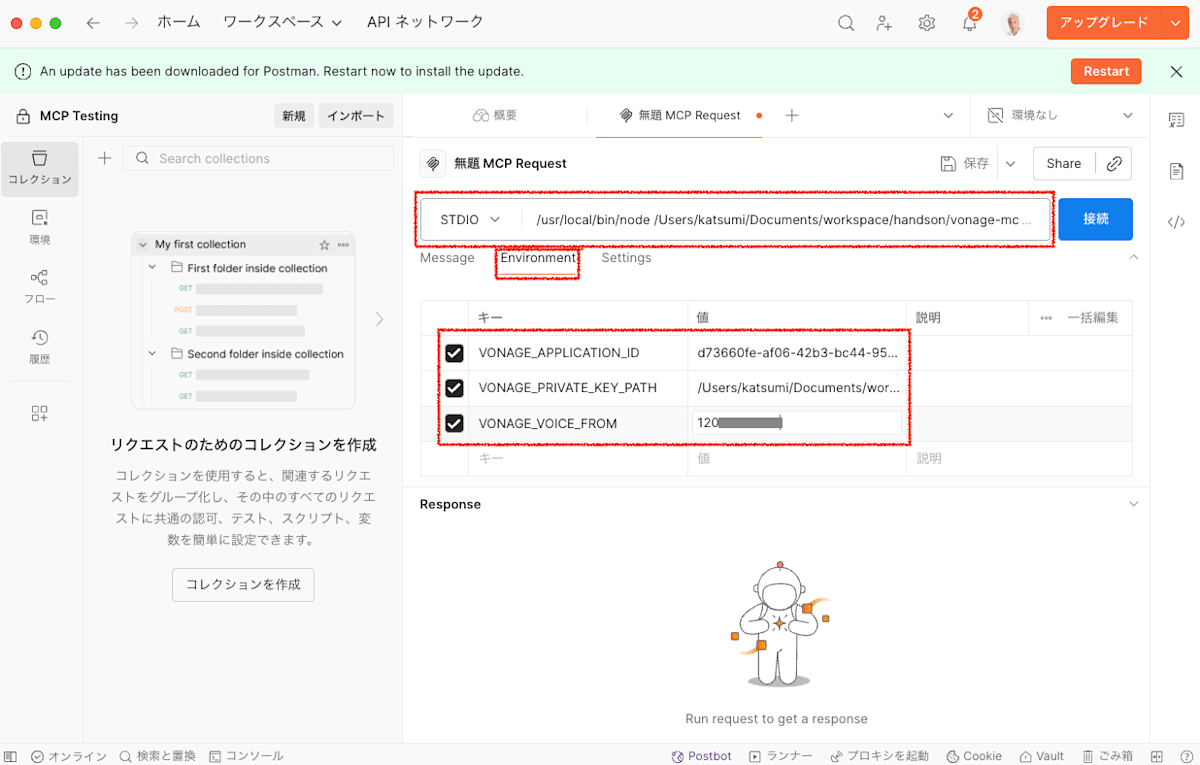Open the アップグレード dropdown arrow

pyautogui.click(x=1175, y=23)
